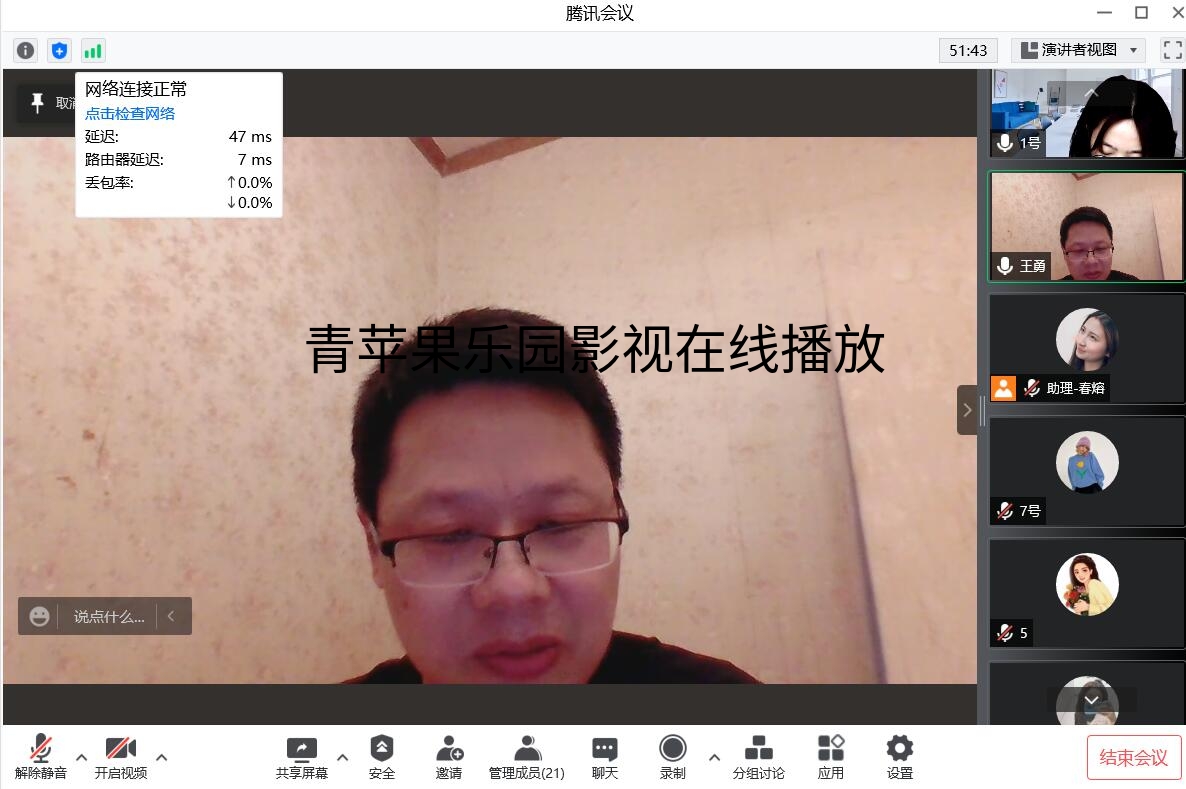Image resolution: width=1186 pixels, height=789 pixels.
Task: Expand share screen options arrow
Action: (343, 756)
